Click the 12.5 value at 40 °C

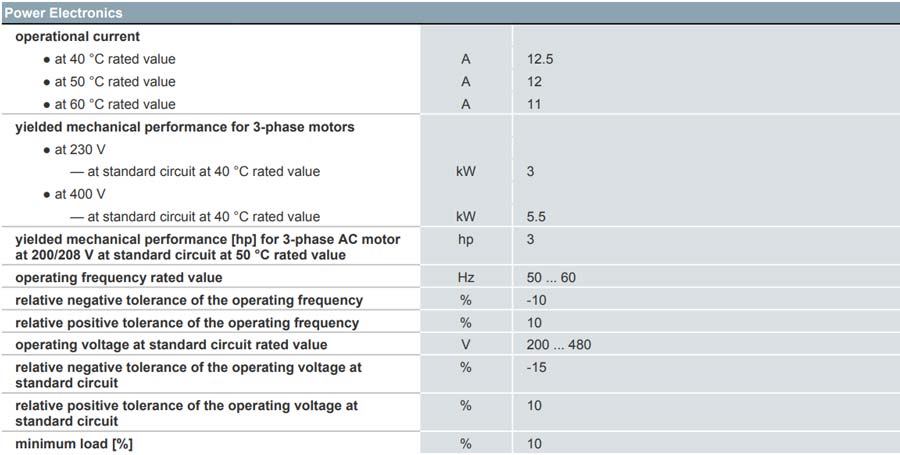(540, 59)
